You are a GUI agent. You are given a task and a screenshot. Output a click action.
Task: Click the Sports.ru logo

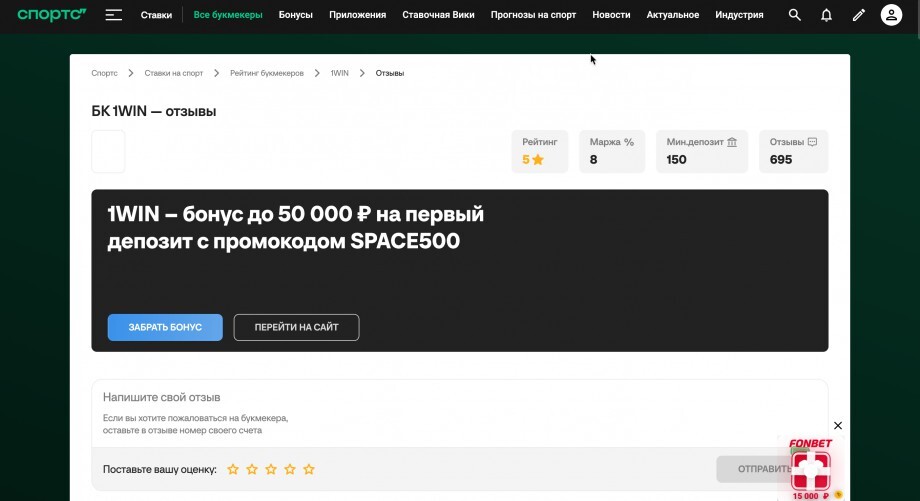[52, 15]
